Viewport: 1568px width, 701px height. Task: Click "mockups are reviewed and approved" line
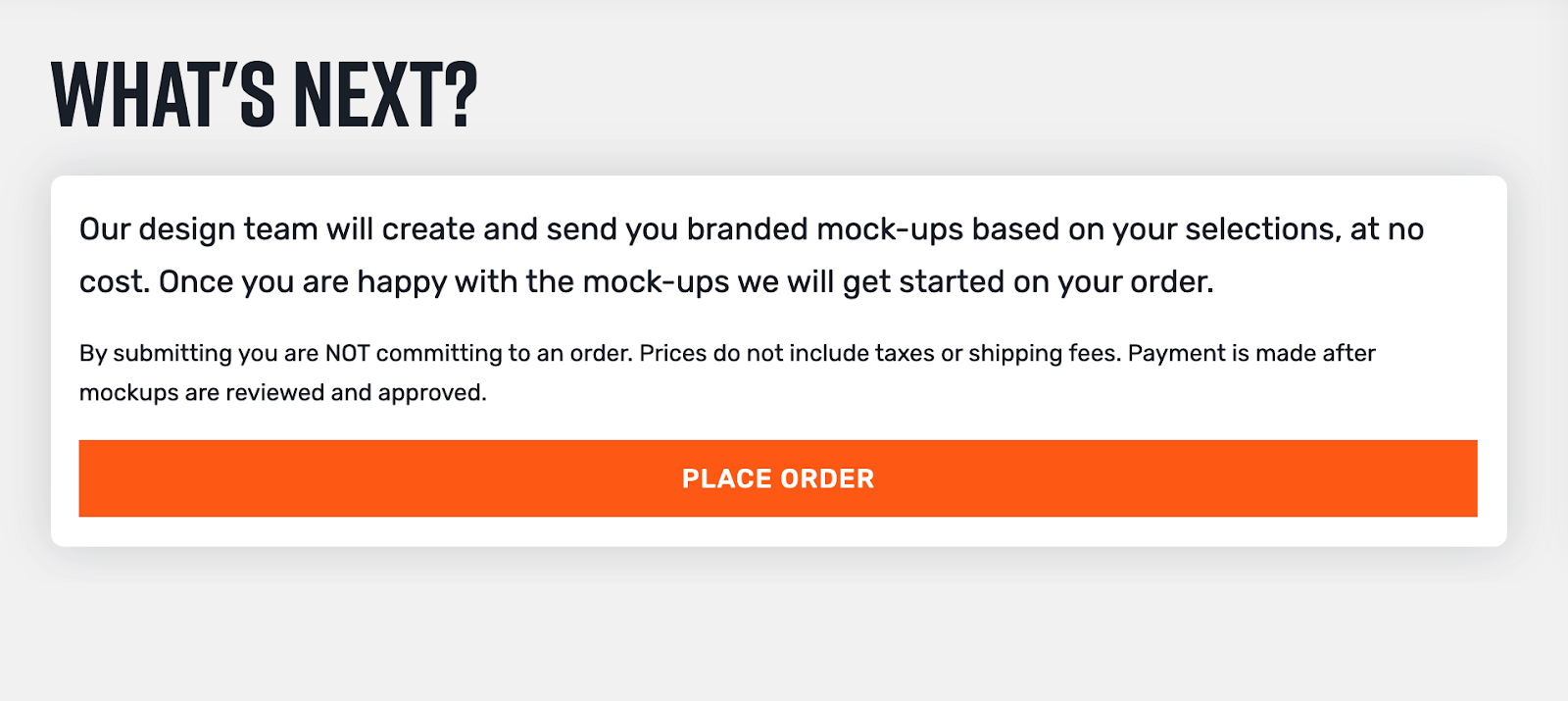[283, 392]
